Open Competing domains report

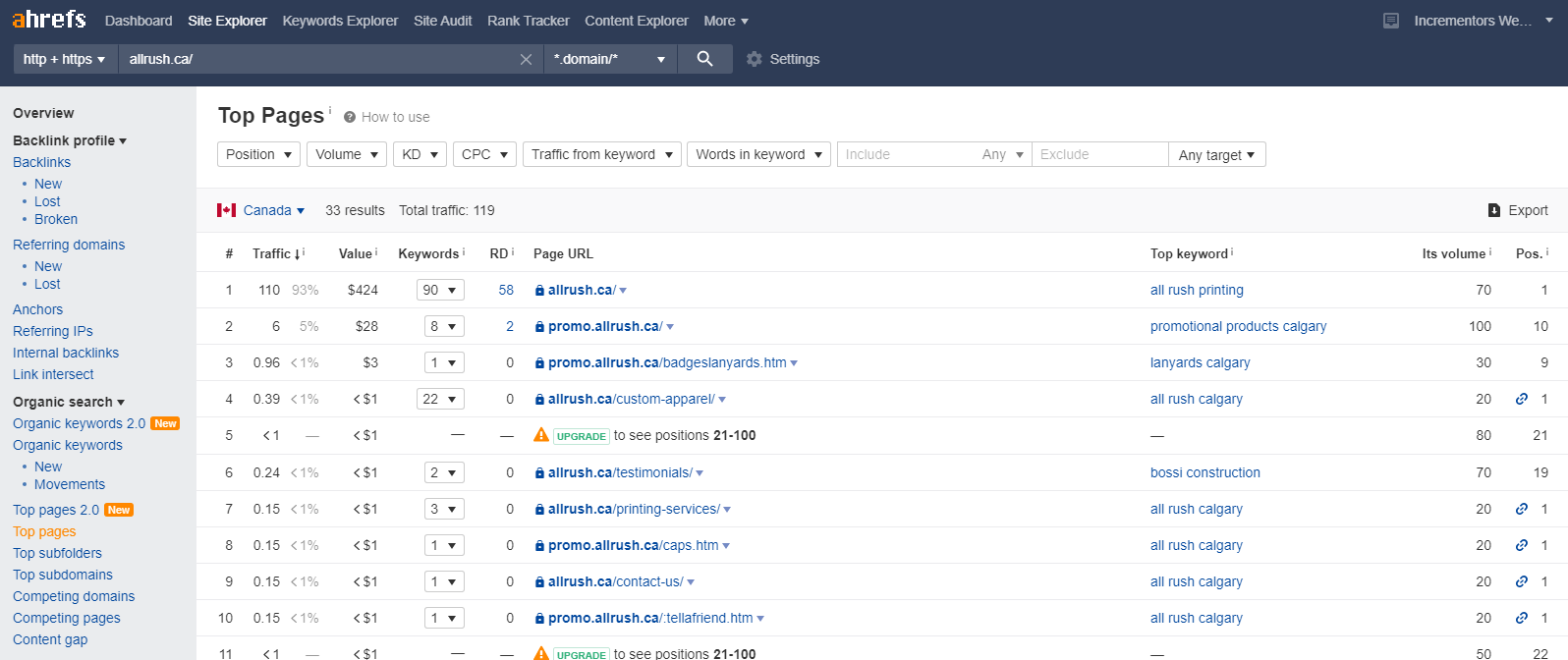coord(74,596)
